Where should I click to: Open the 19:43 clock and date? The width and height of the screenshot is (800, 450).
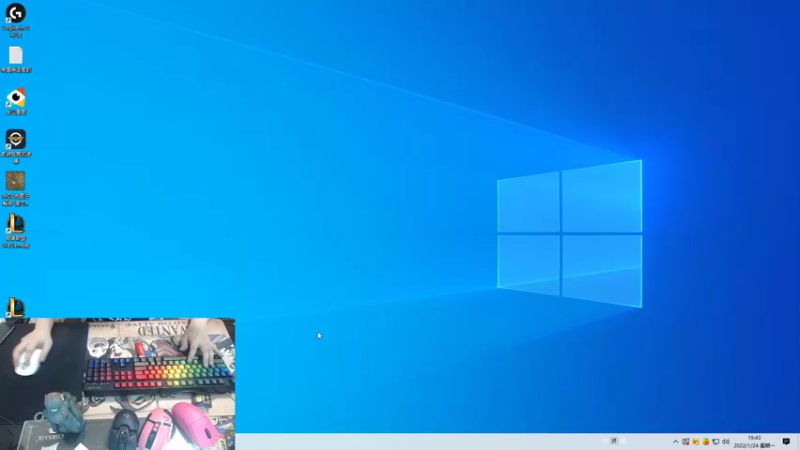click(754, 442)
